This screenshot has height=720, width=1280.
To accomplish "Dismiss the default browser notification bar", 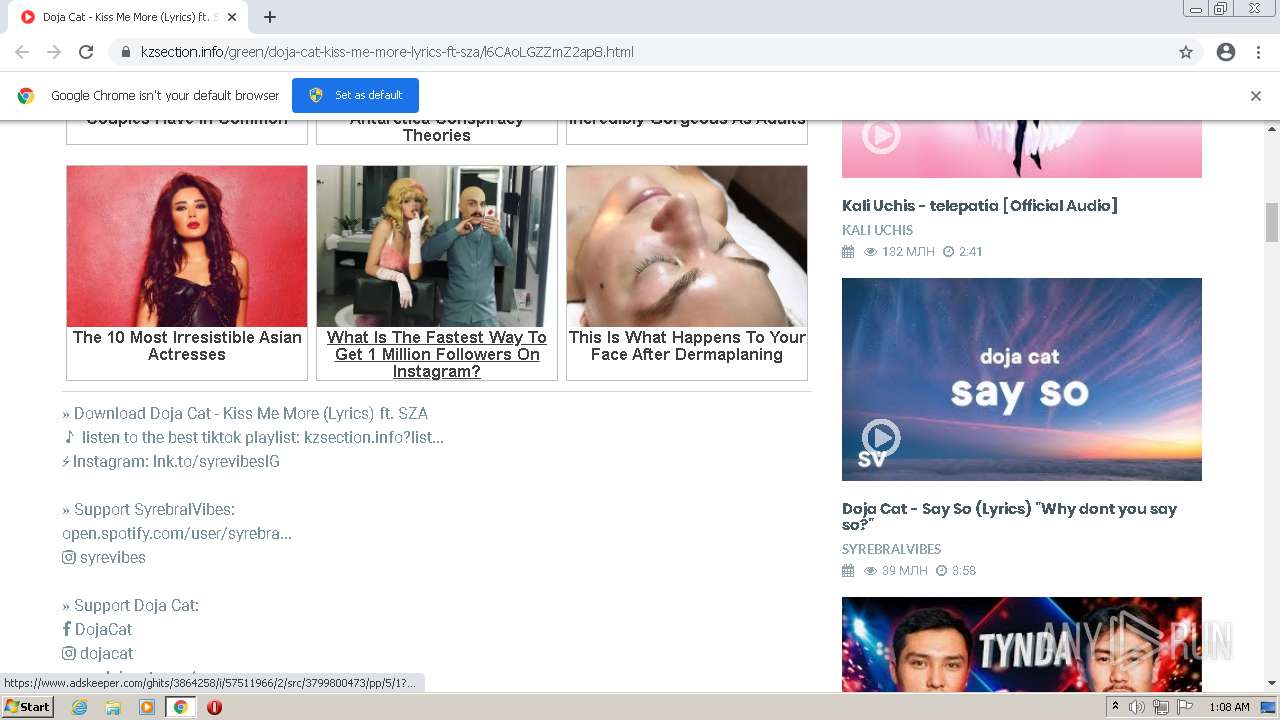I will [1256, 96].
